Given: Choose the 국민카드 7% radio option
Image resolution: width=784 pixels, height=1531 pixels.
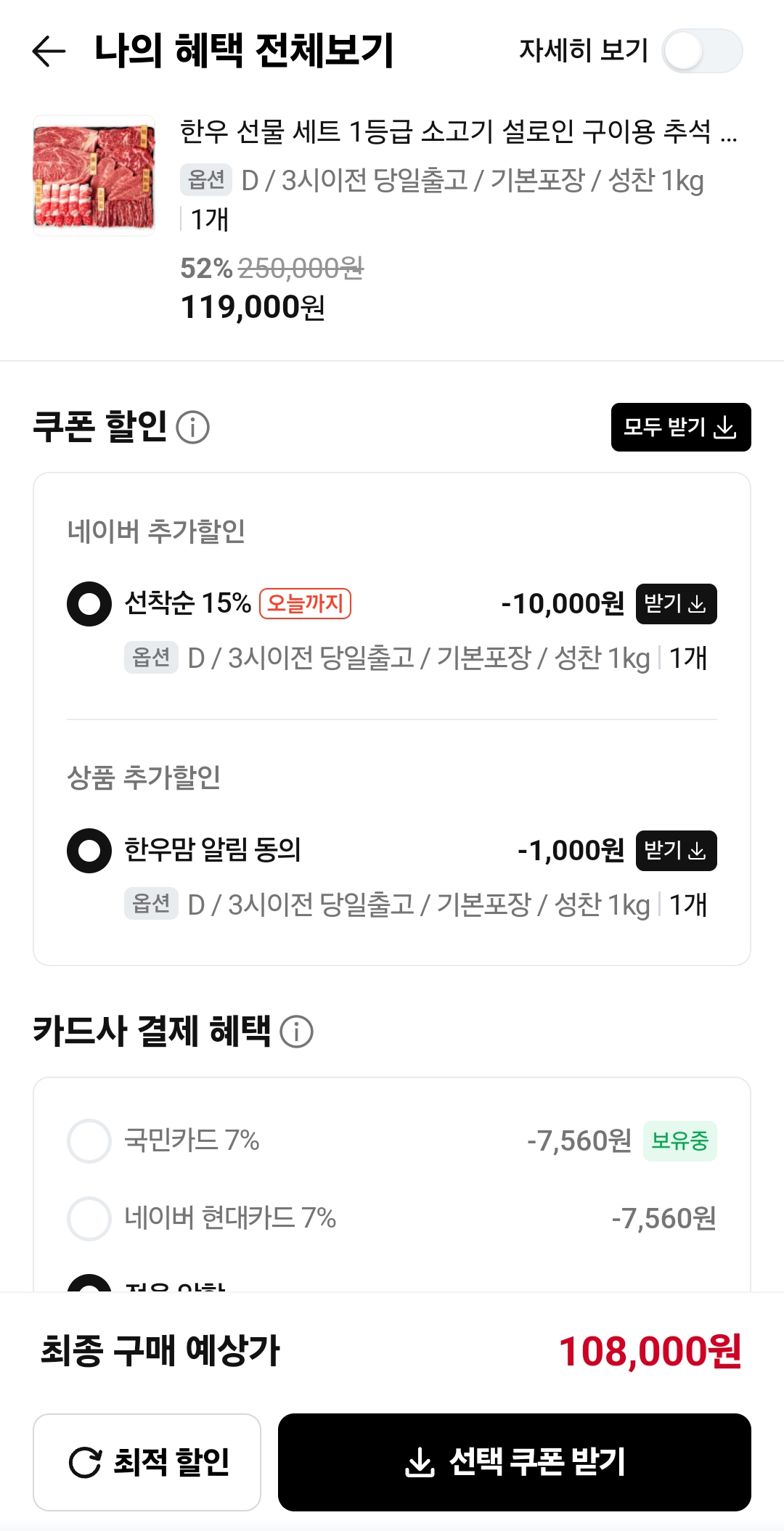Looking at the screenshot, I should tap(89, 1141).
